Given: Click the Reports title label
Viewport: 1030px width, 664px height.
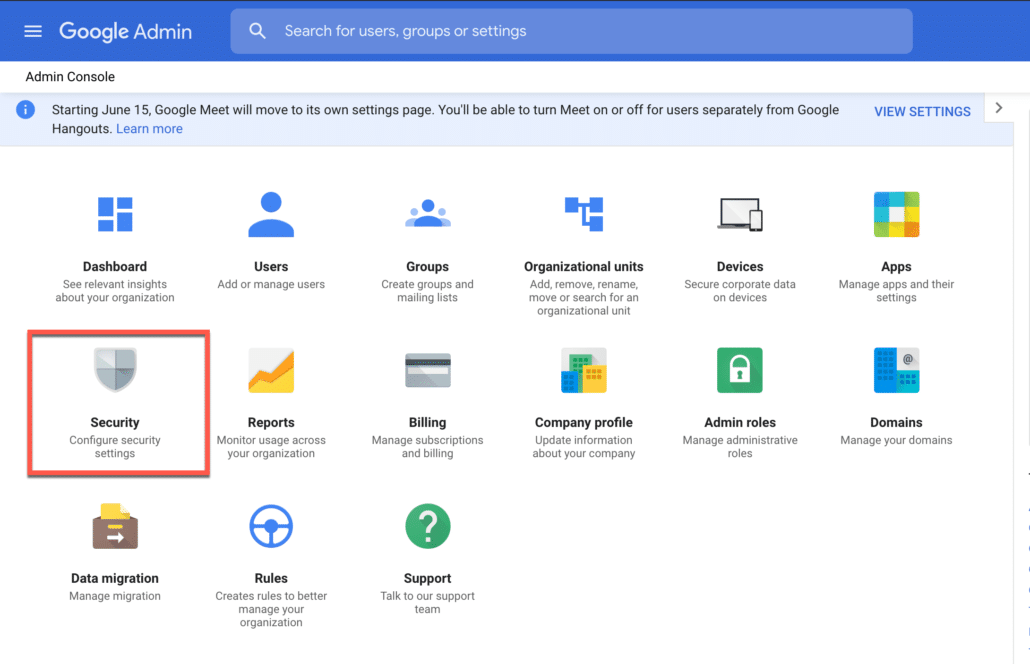Looking at the screenshot, I should click(271, 422).
